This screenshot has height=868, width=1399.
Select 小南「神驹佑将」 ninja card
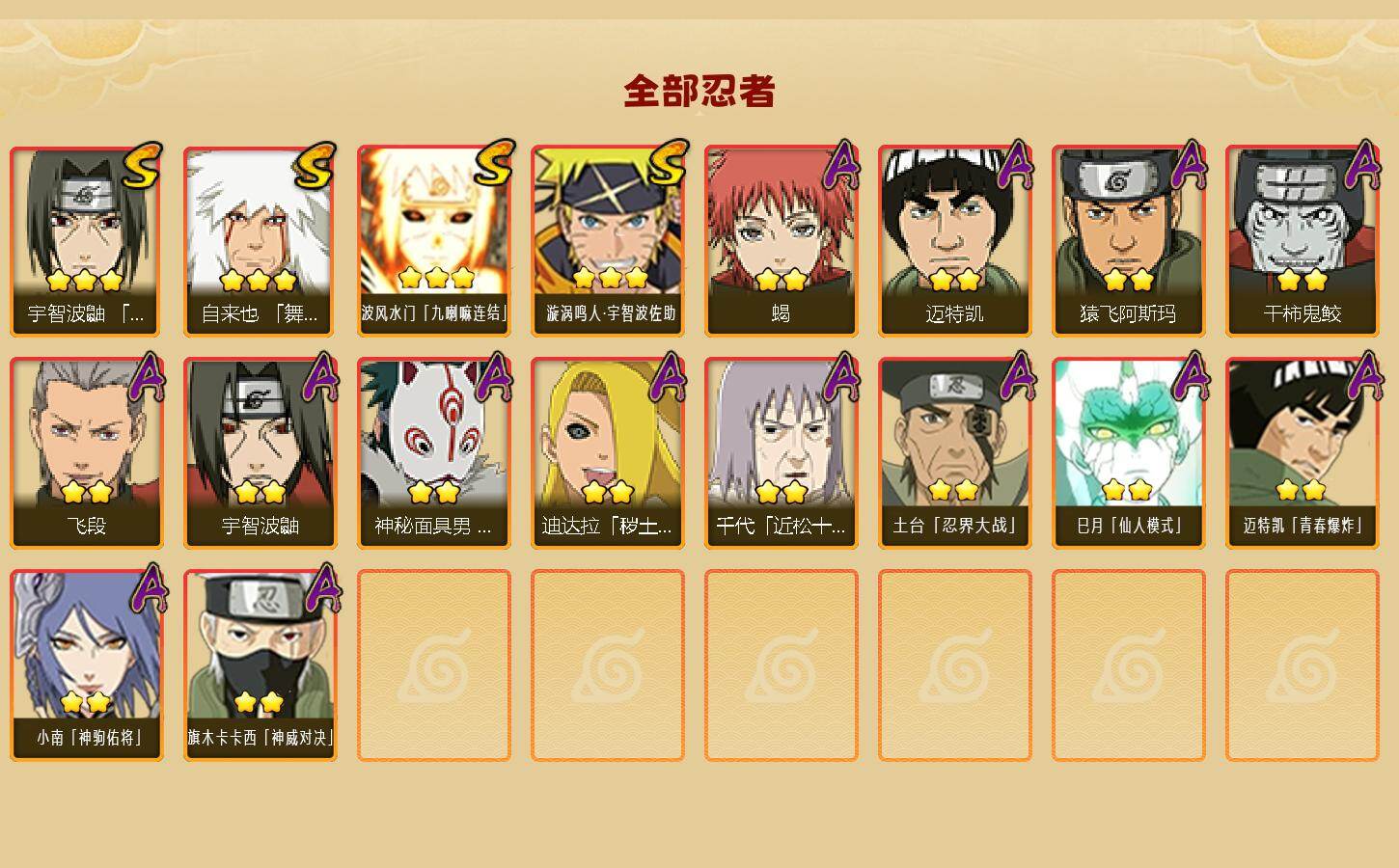pyautogui.click(x=87, y=665)
